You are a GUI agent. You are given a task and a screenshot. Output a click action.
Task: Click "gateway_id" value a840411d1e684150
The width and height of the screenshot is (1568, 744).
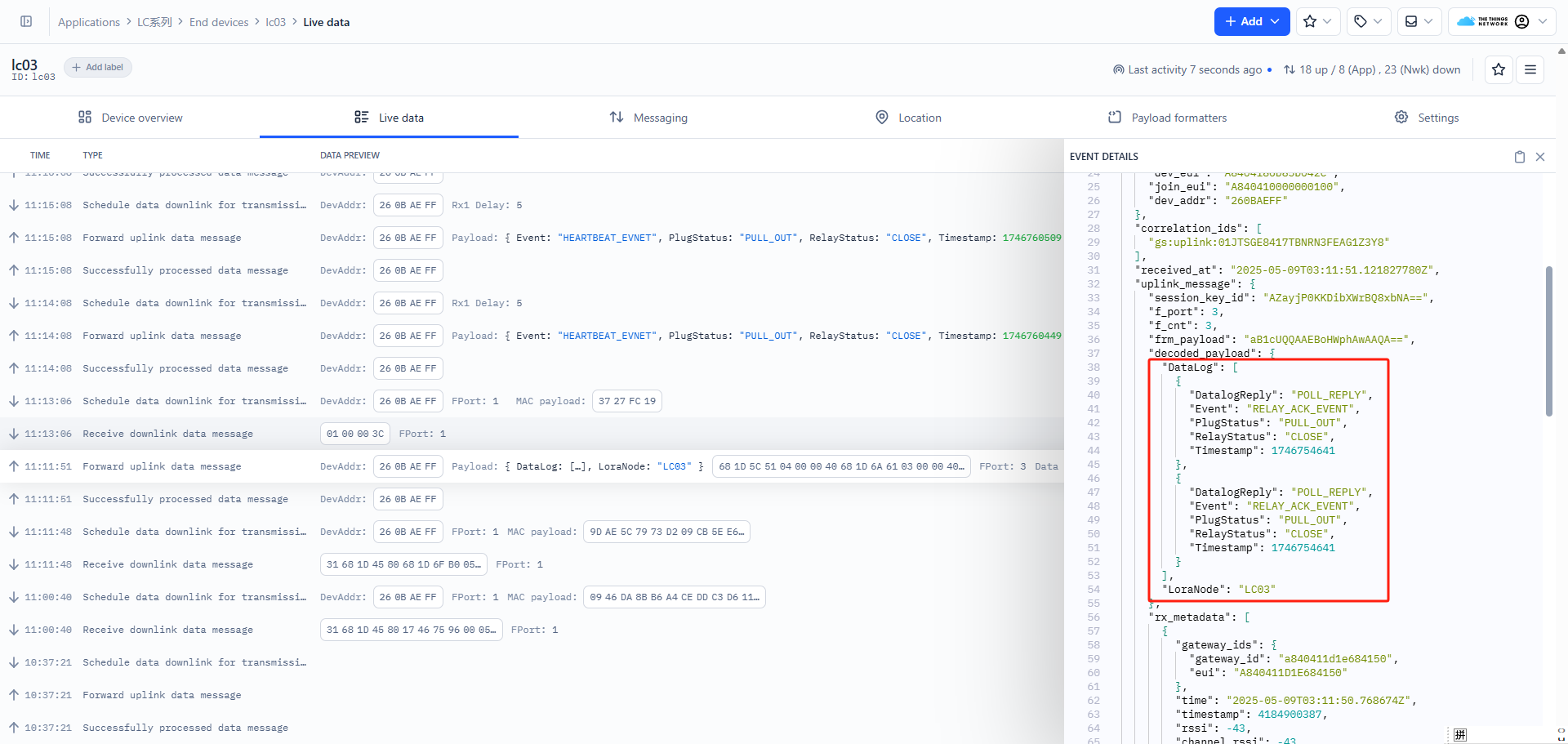click(x=1335, y=659)
